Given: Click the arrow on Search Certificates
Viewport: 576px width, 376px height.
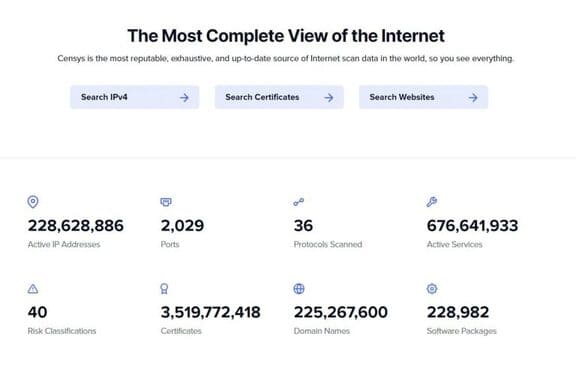Looking at the screenshot, I should click(329, 97).
